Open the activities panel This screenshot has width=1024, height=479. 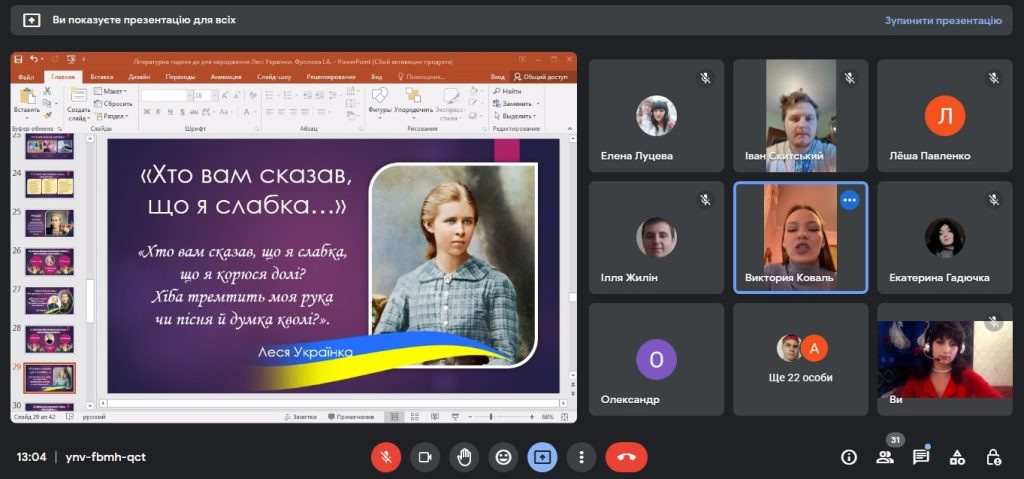pyautogui.click(x=957, y=457)
